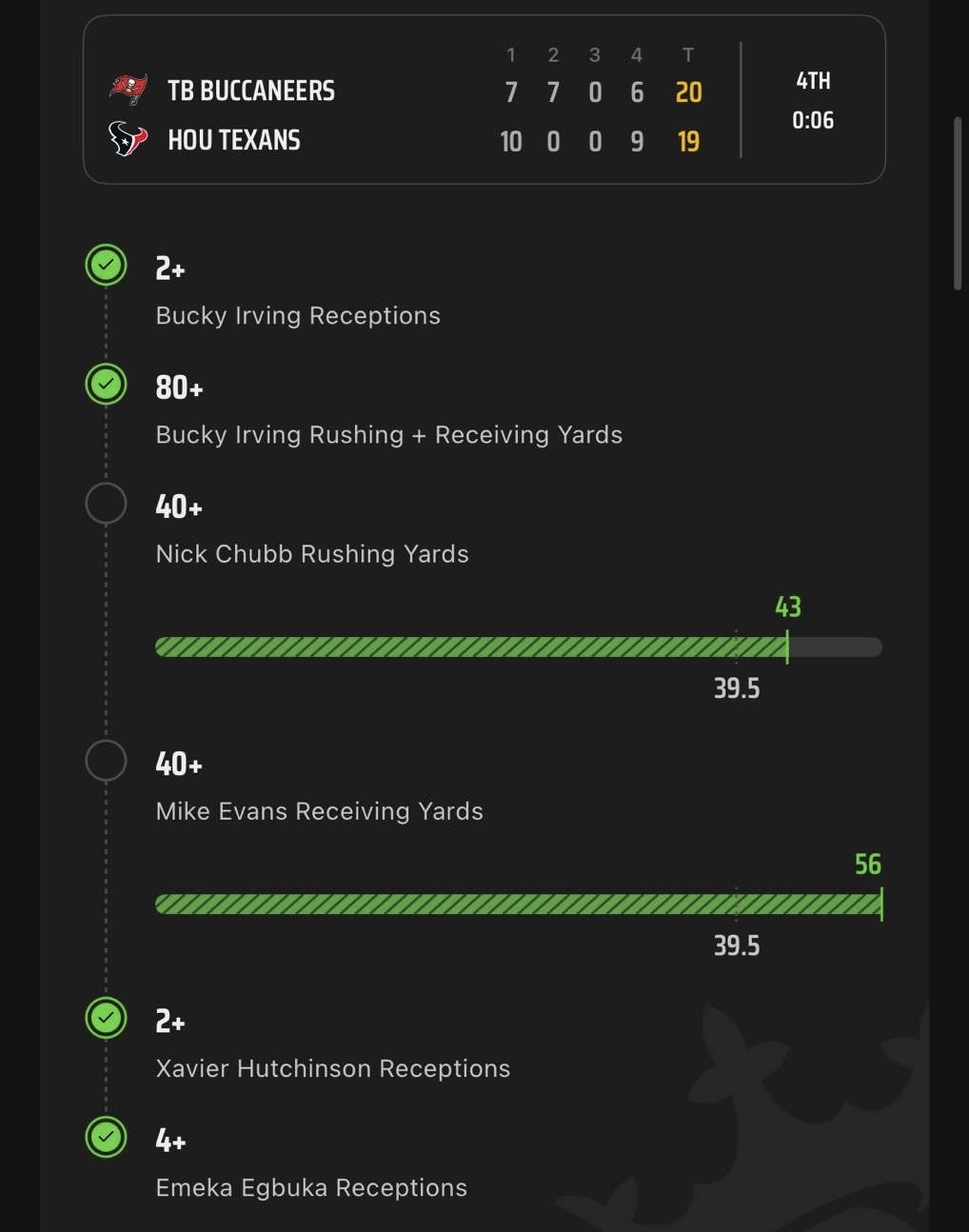Click empty circle beside Mike Evans Receiving Yards
The image size is (969, 1232).
(x=106, y=761)
